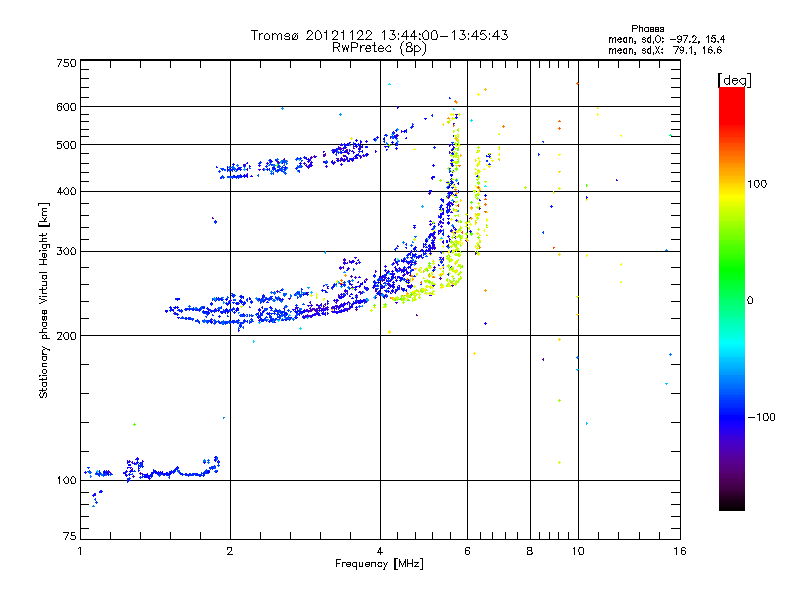The image size is (800, 600).
Task: Click the phase colorbar scale
Action: click(732, 298)
